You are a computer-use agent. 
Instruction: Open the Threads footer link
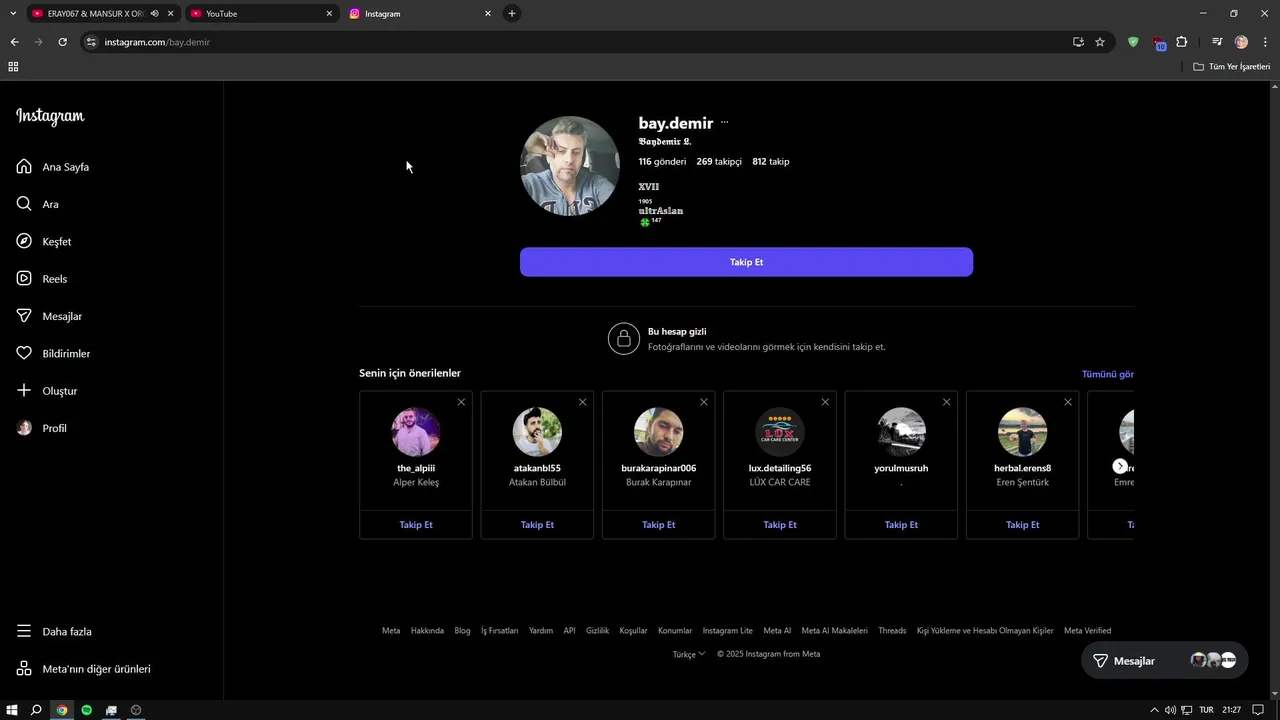pyautogui.click(x=892, y=631)
